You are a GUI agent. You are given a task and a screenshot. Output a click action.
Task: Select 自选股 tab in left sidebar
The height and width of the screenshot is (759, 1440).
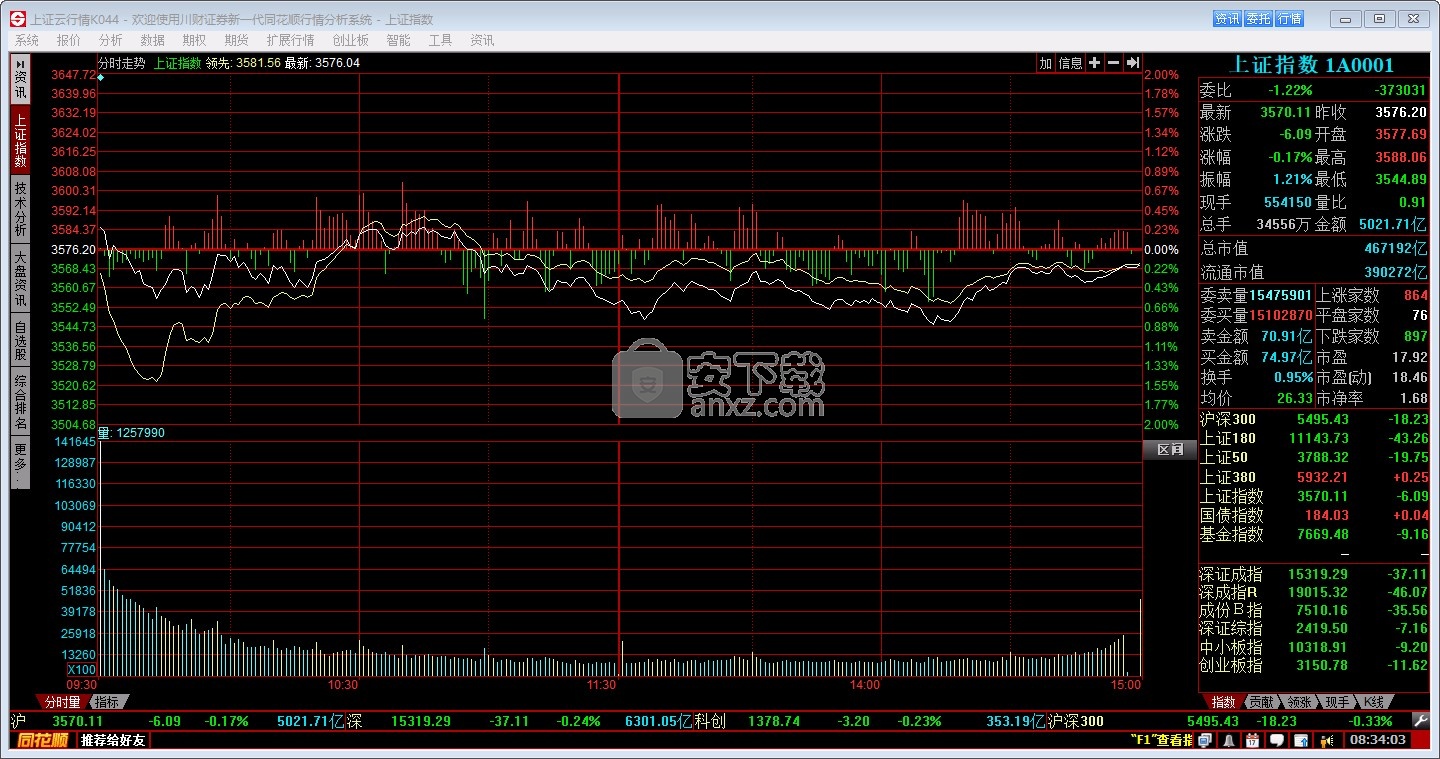(20, 340)
